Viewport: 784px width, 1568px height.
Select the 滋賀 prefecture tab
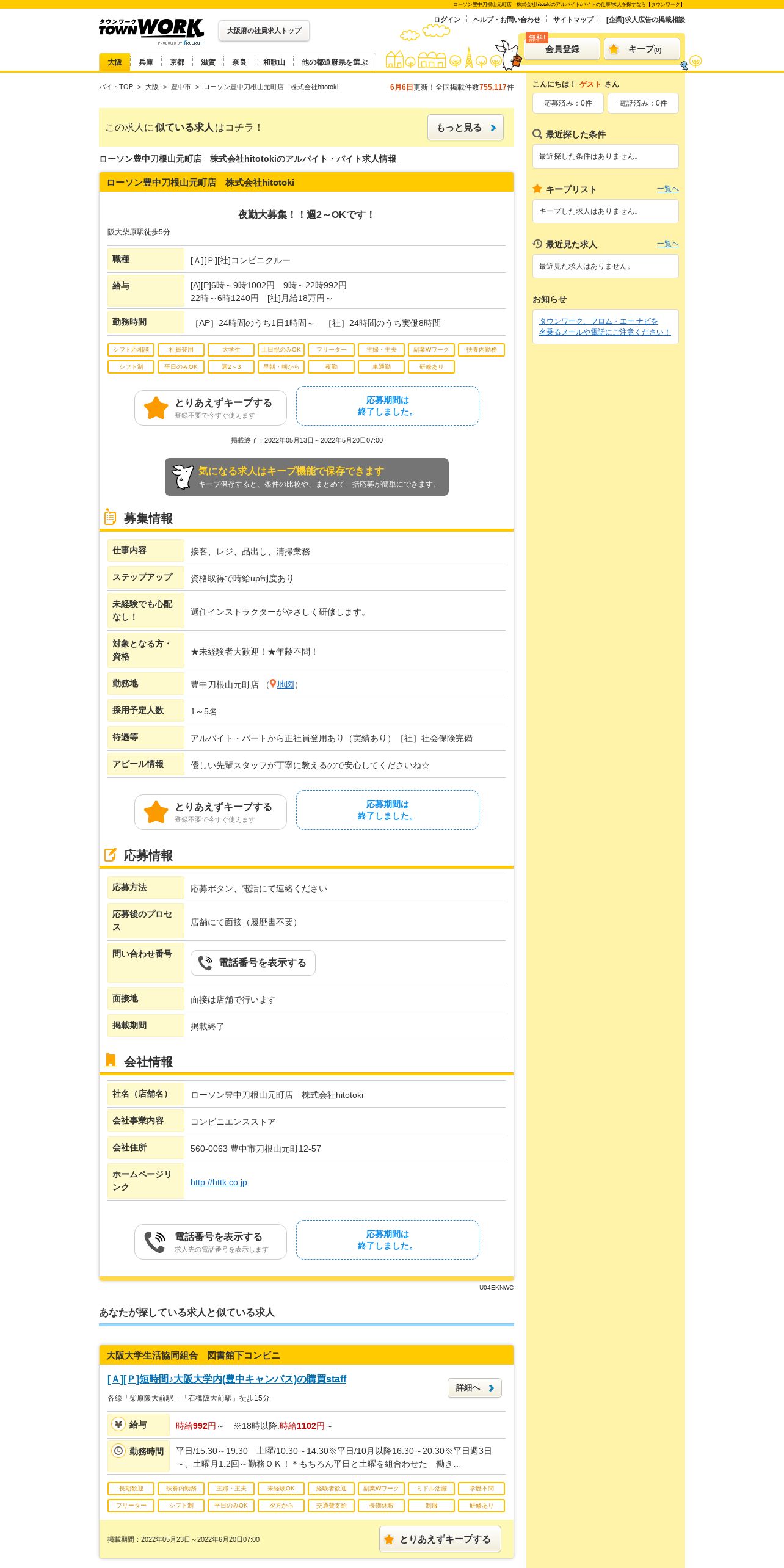coord(208,62)
